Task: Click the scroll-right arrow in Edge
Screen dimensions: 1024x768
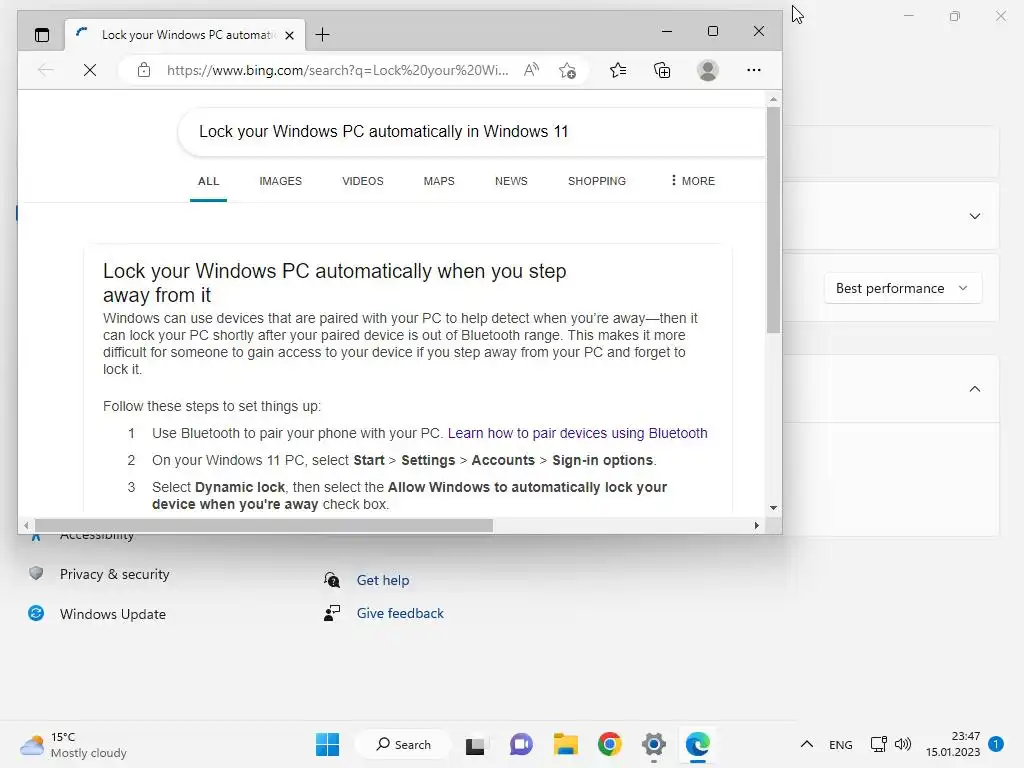Action: pos(756,525)
